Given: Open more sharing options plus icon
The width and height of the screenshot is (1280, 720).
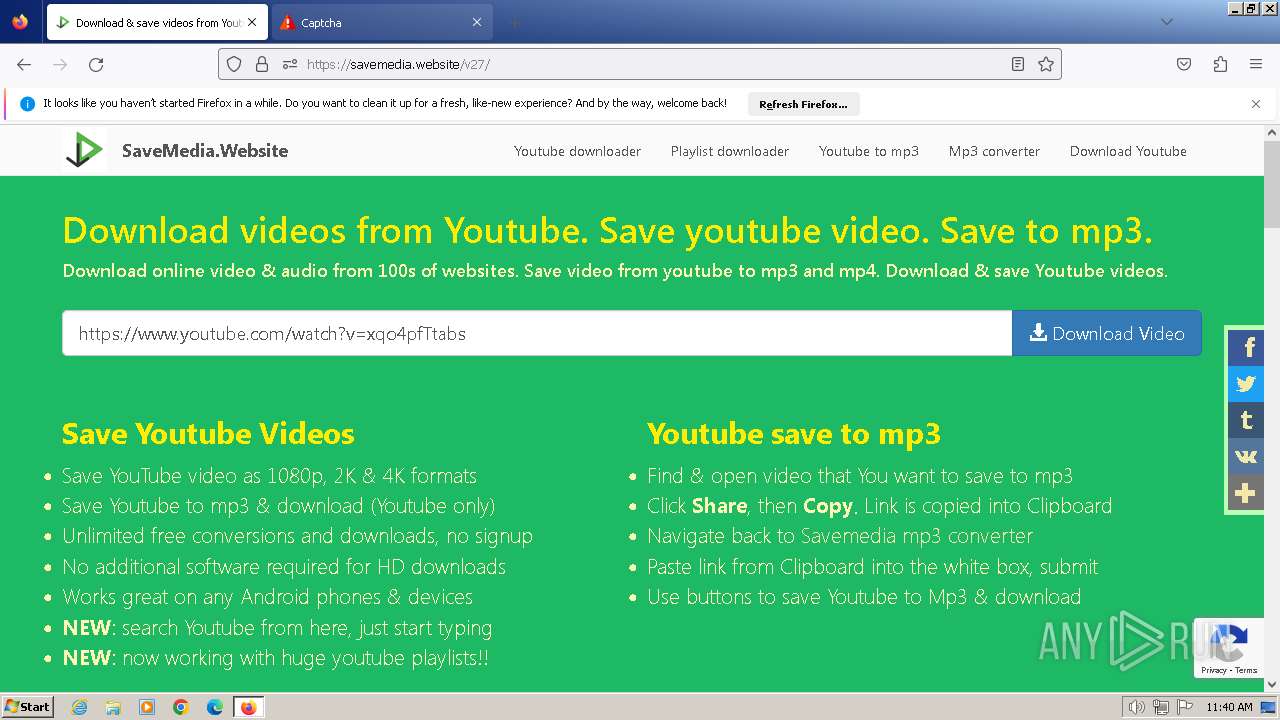Looking at the screenshot, I should coord(1246,493).
